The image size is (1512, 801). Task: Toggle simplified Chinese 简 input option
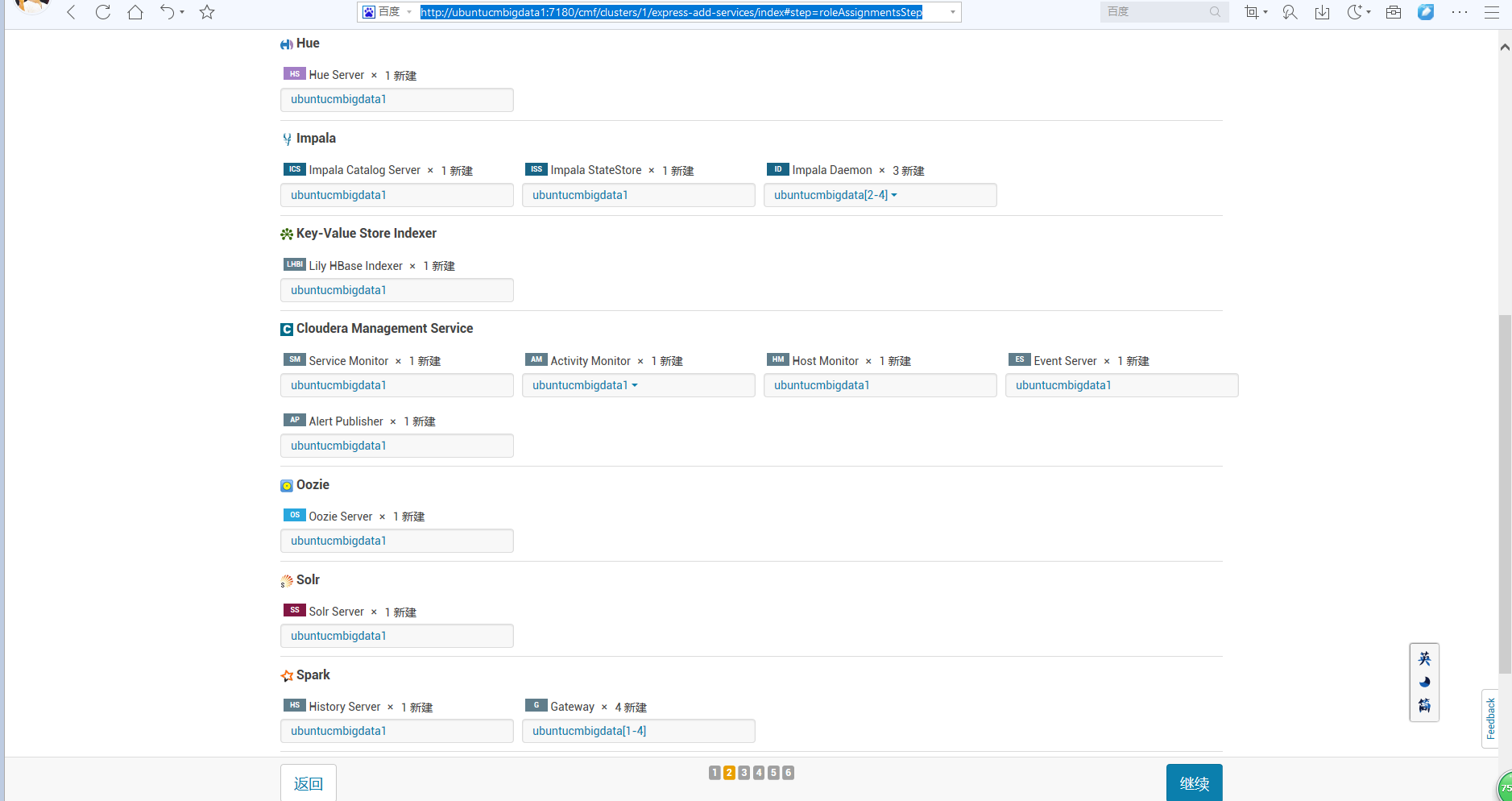coord(1424,706)
